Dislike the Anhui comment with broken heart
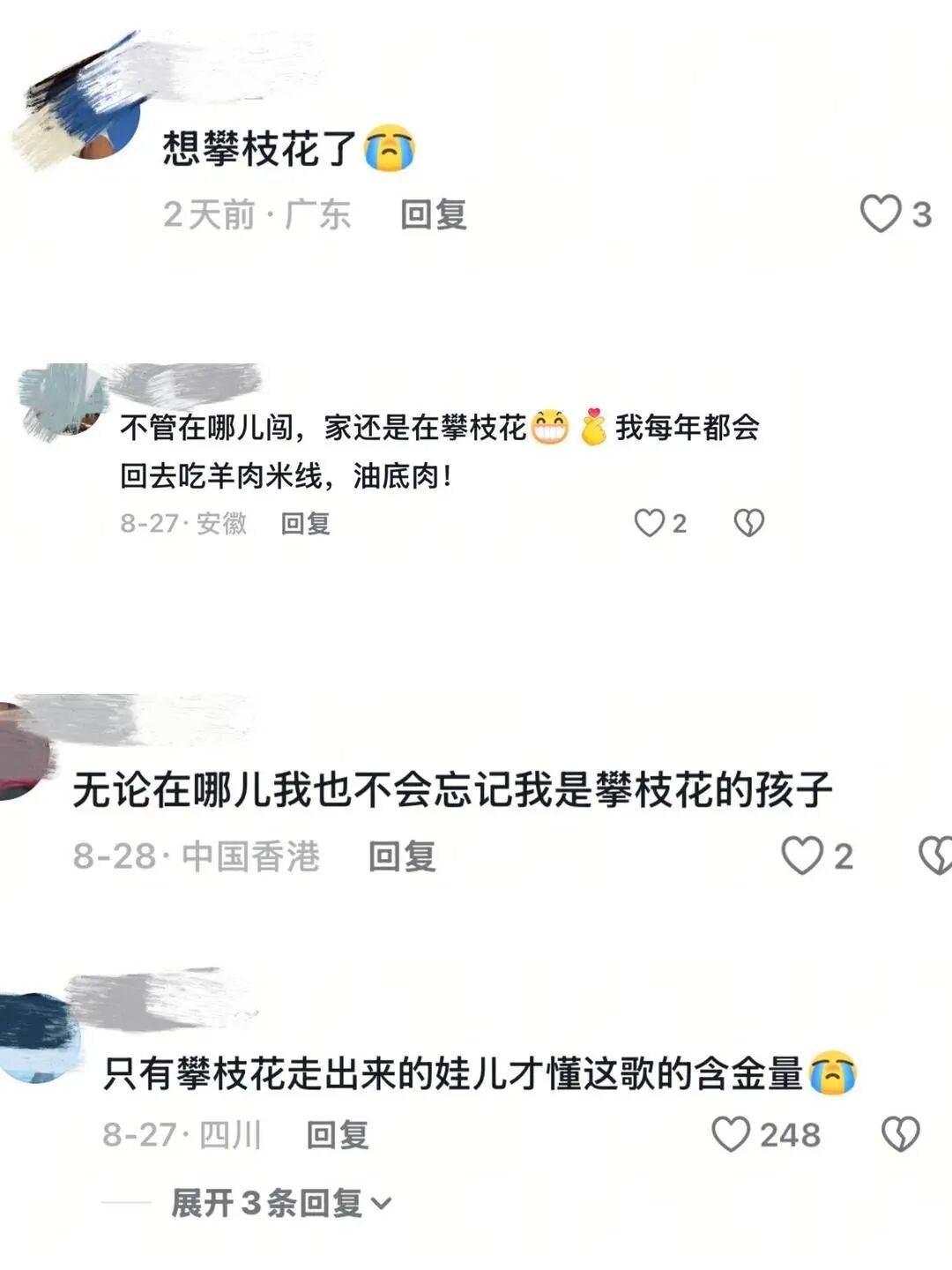 749,523
